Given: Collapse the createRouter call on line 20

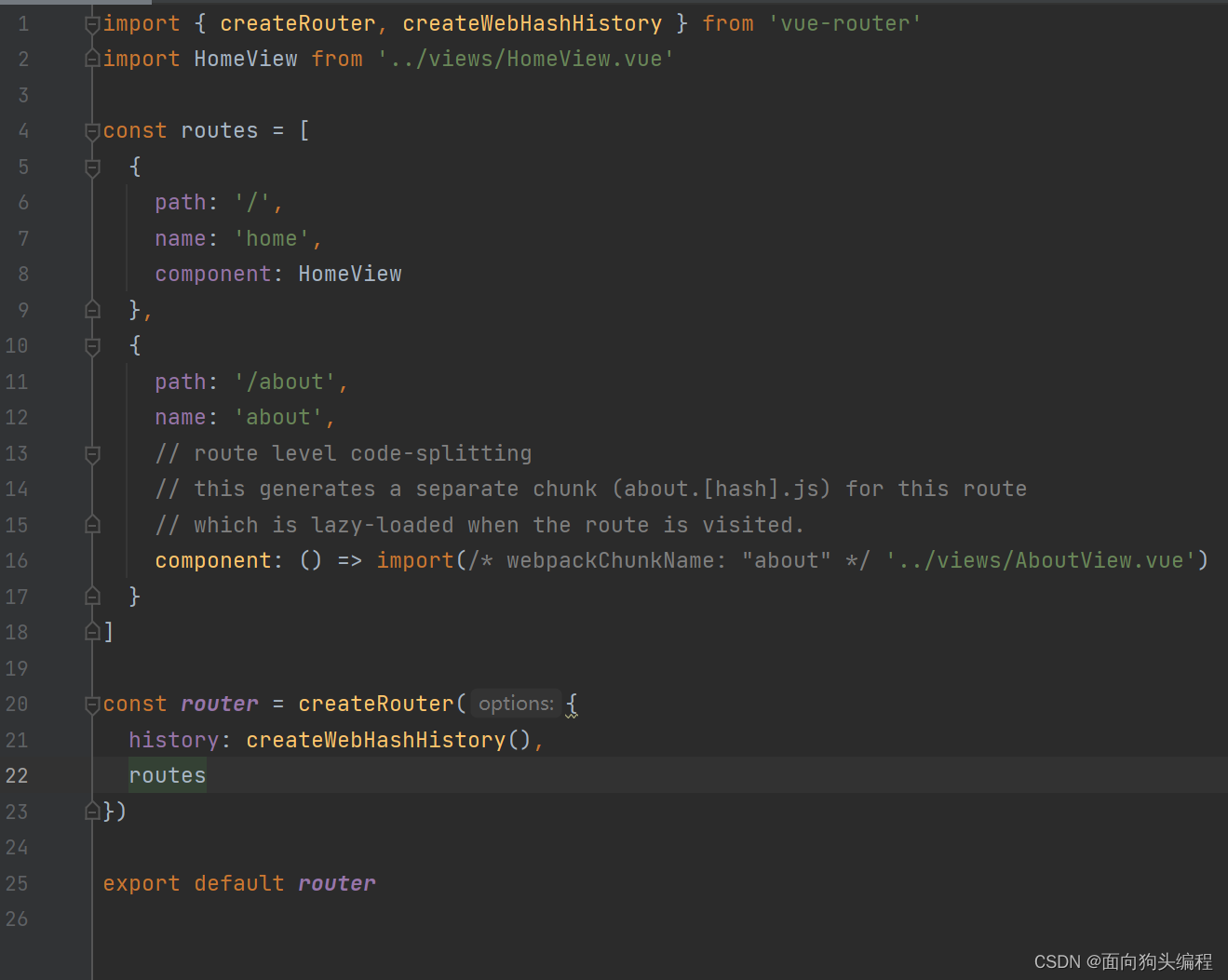Looking at the screenshot, I should 92,705.
